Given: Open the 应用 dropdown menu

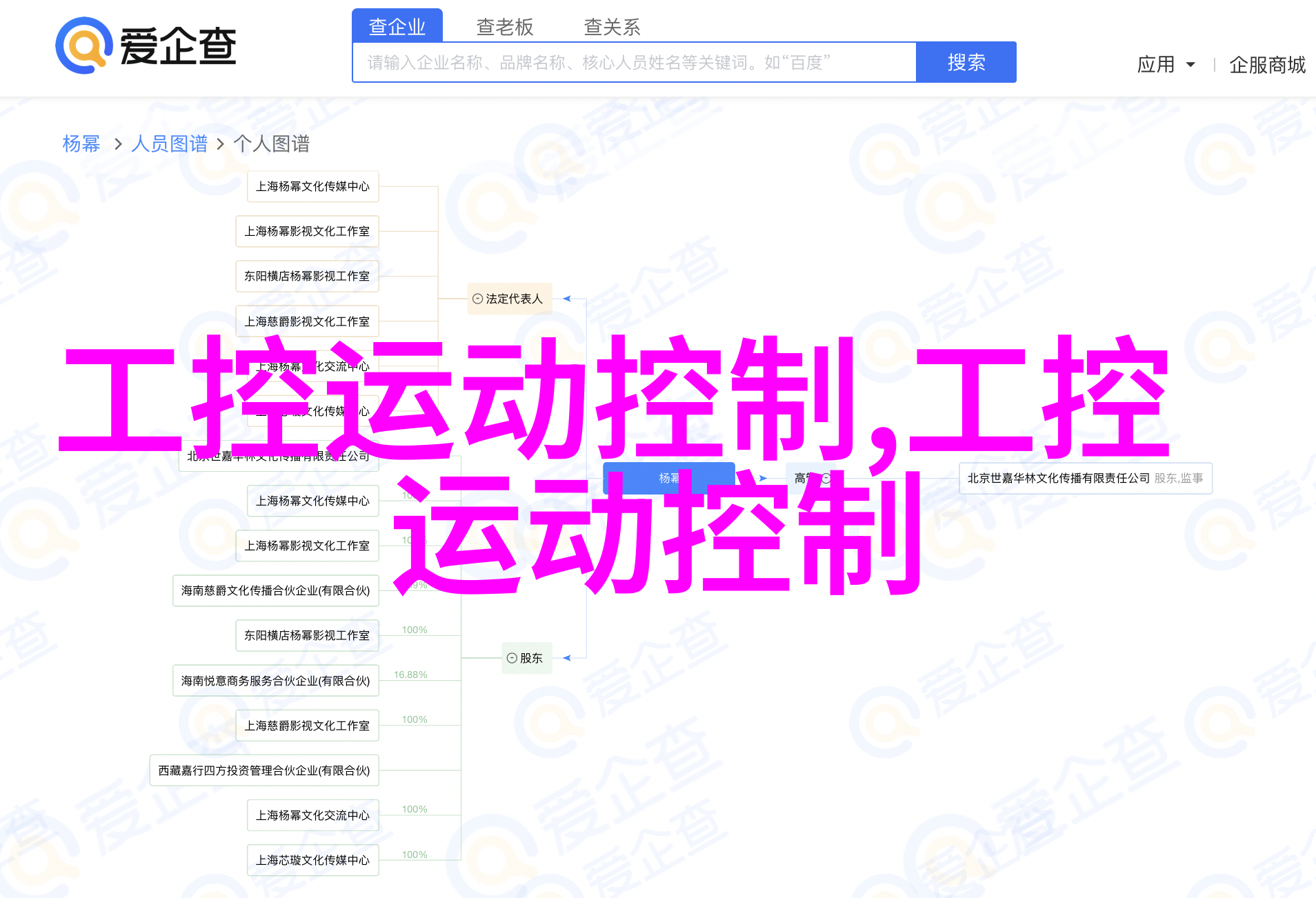Looking at the screenshot, I should click(1166, 64).
